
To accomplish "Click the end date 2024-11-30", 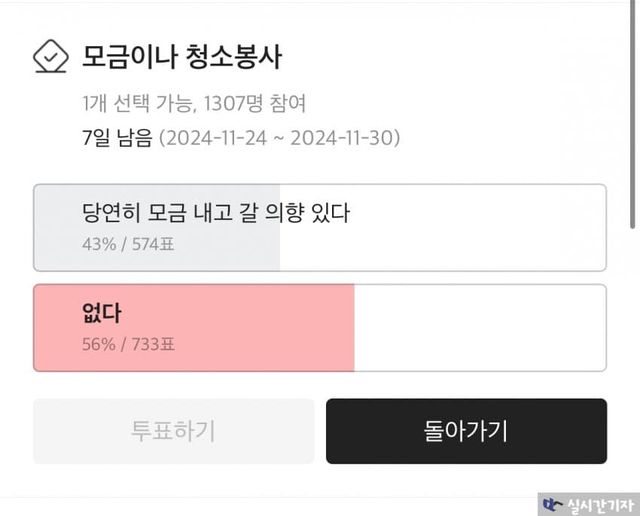I will 340,138.
